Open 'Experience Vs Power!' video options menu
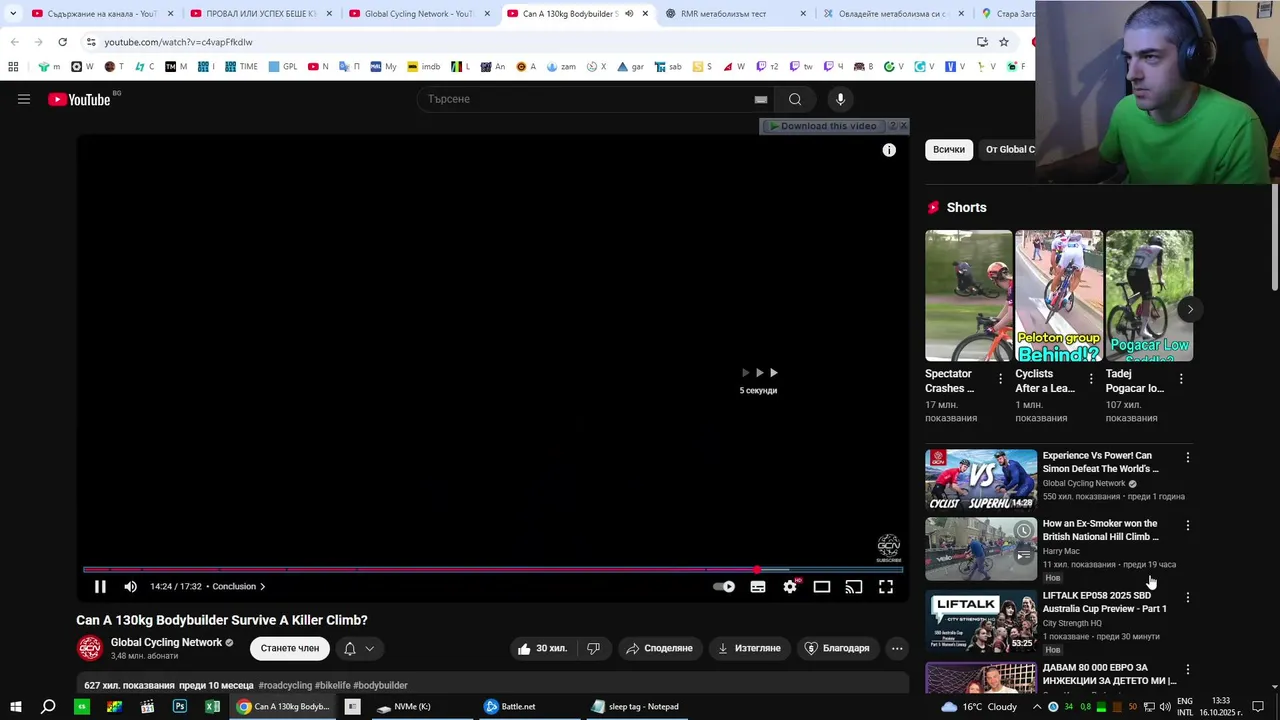 [1187, 457]
